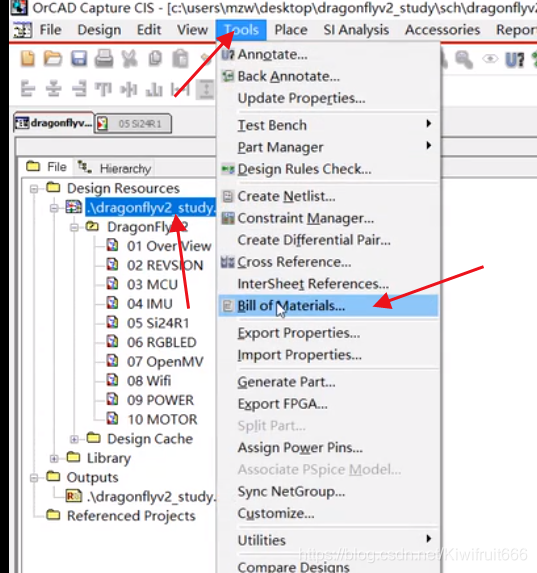Image resolution: width=537 pixels, height=573 pixels.
Task: Open the Test Bench submenu
Action: (329, 125)
